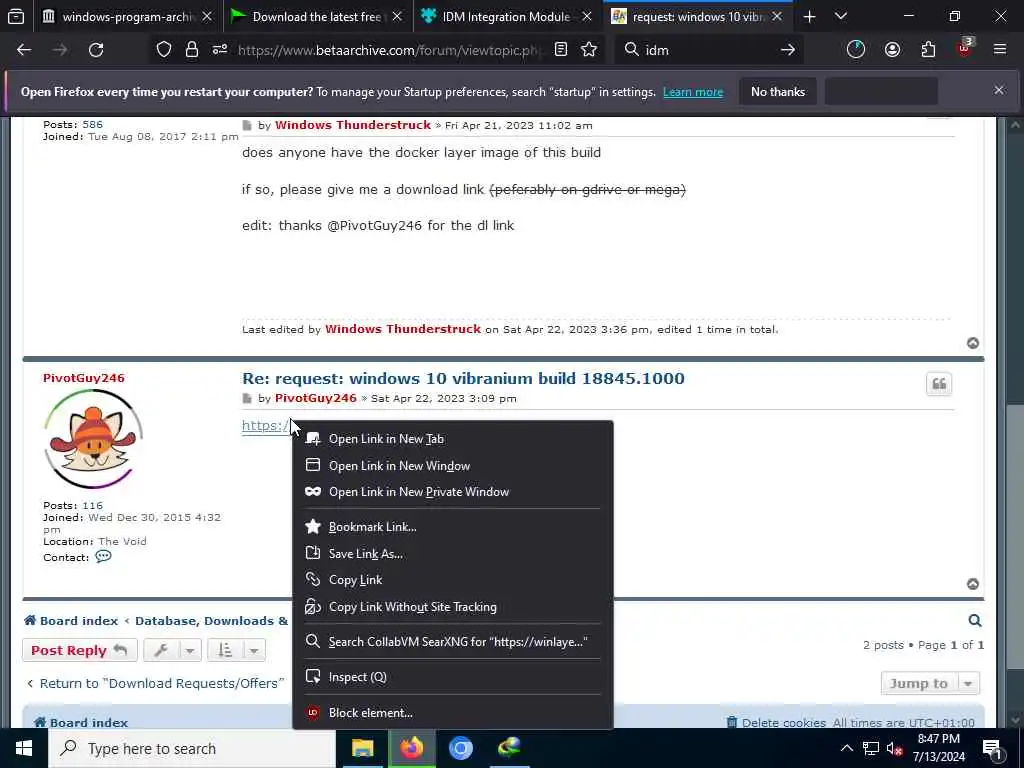1024x768 pixels.
Task: Jump to top from PivotGuy246's post
Action: coord(972,584)
